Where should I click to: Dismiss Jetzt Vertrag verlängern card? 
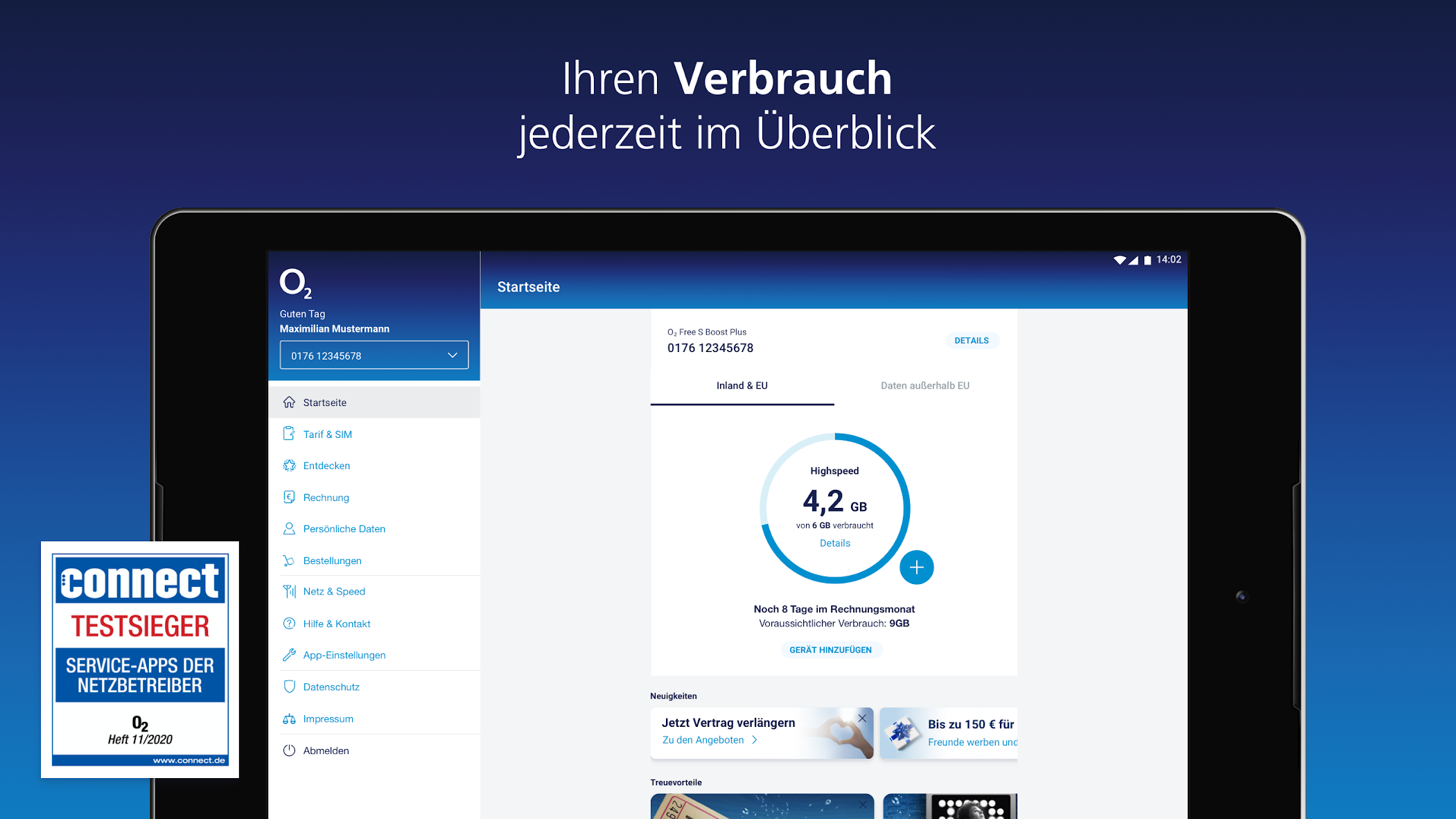[x=862, y=719]
